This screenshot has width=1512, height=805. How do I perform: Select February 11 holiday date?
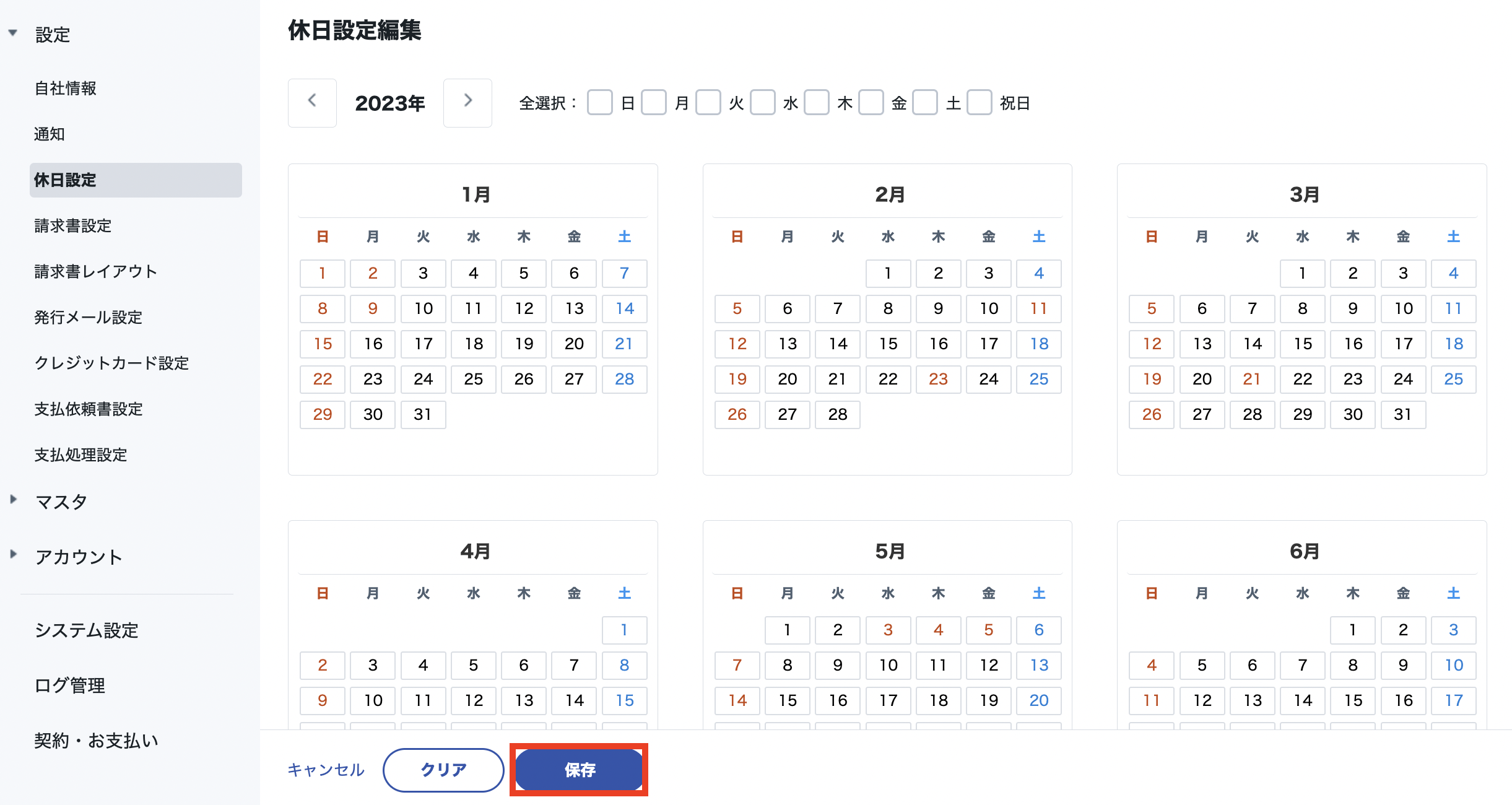pos(1039,308)
